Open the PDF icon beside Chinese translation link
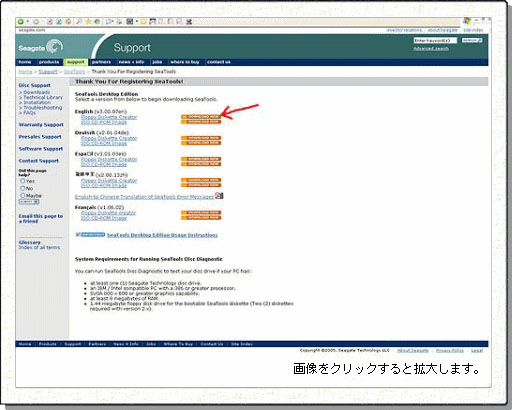 [x=219, y=196]
